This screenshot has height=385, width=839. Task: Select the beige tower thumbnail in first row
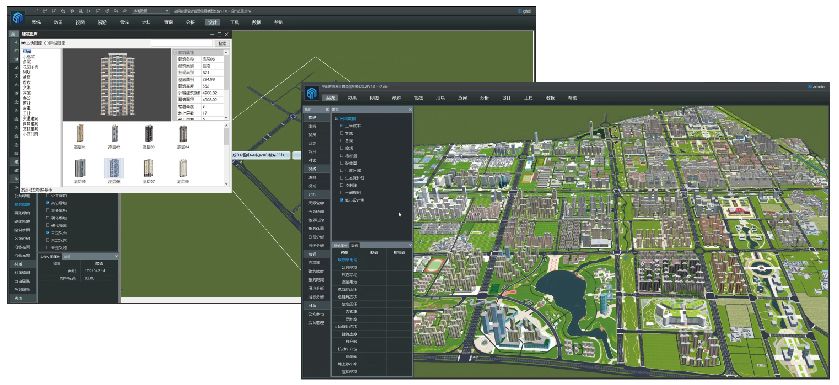tap(80, 133)
